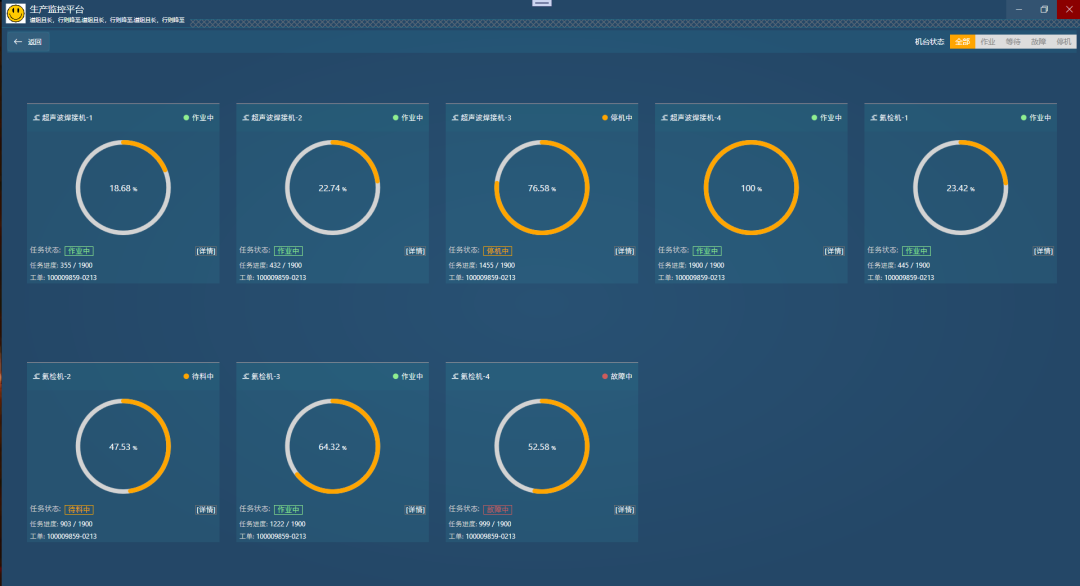Click the green status dot on 超声波焊接机-1
This screenshot has width=1080, height=586.
coord(186,118)
